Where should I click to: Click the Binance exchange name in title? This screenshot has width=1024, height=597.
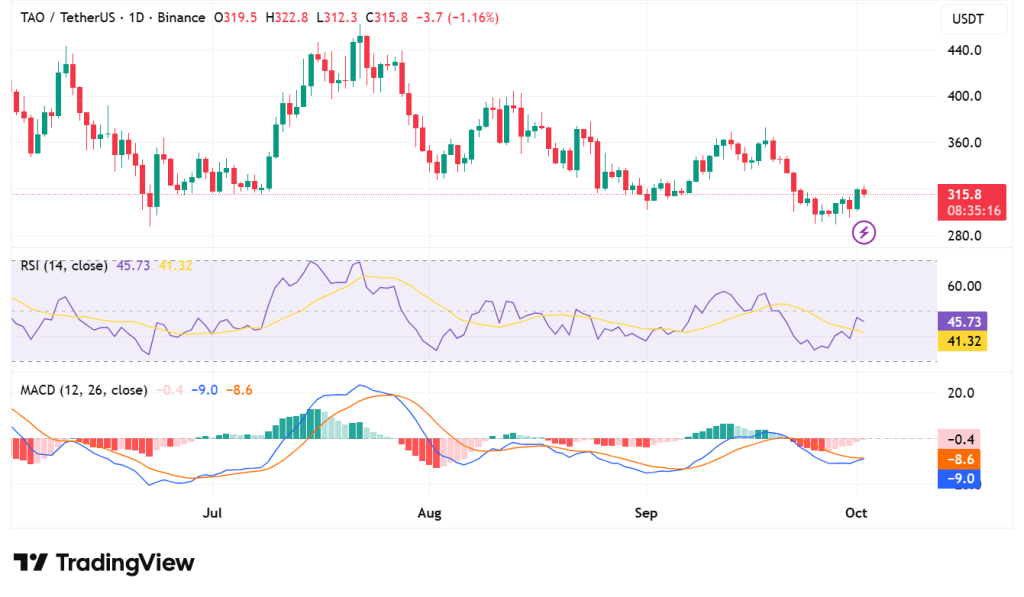pos(181,18)
